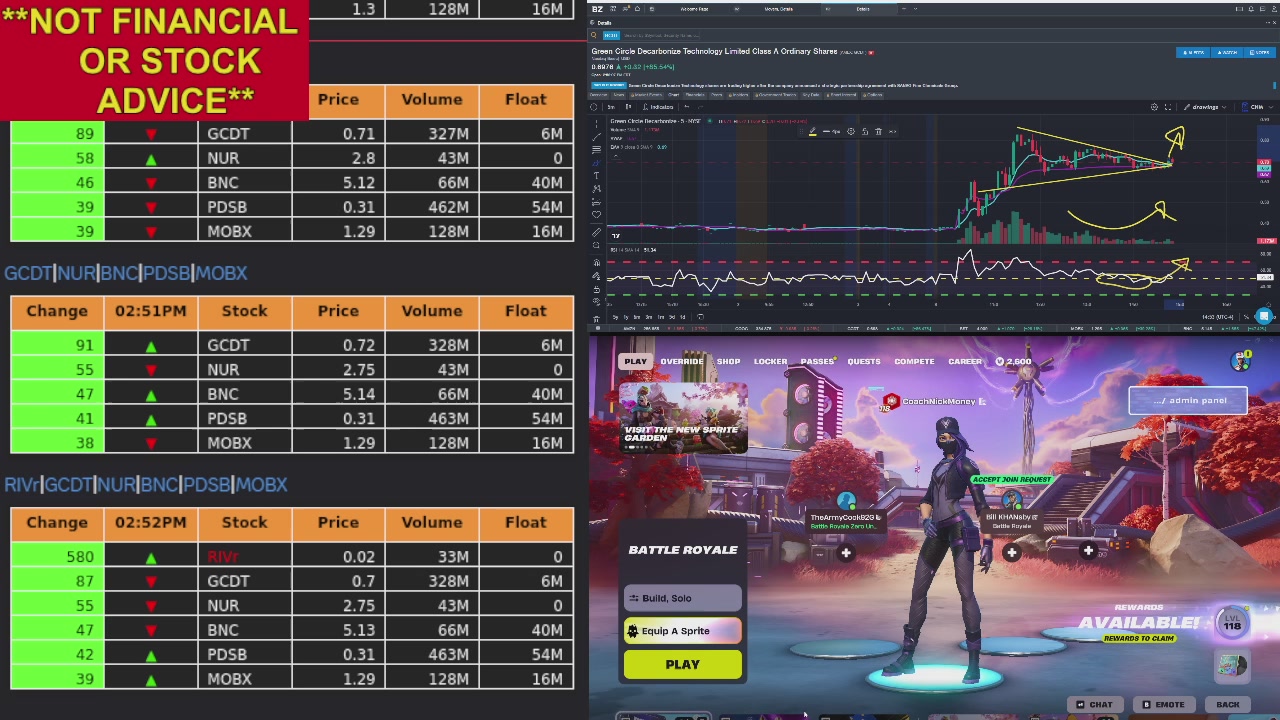Click the Equip A Sprite button
The image size is (1280, 720).
click(x=683, y=631)
